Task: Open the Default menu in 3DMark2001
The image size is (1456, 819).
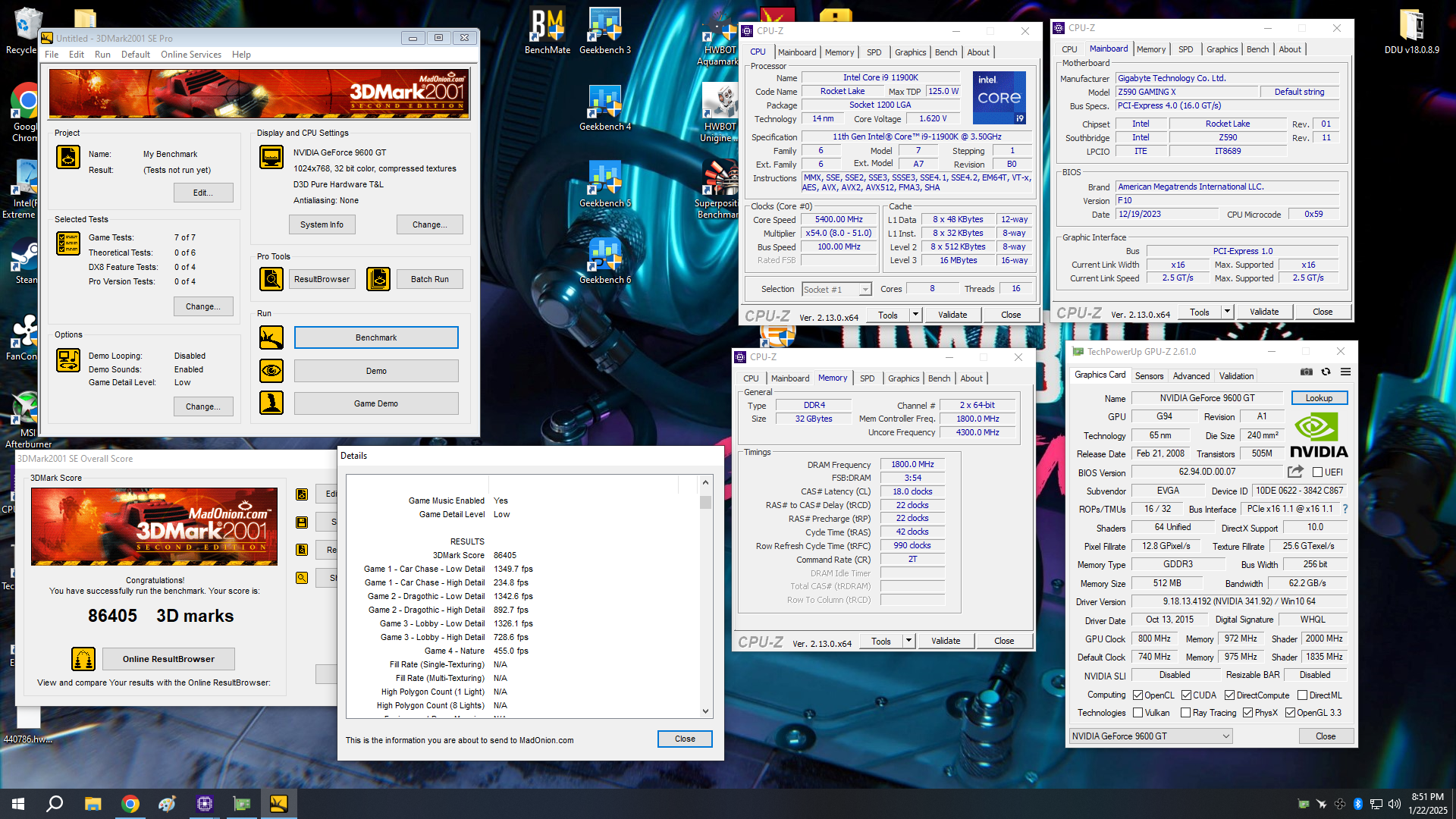Action: [135, 55]
